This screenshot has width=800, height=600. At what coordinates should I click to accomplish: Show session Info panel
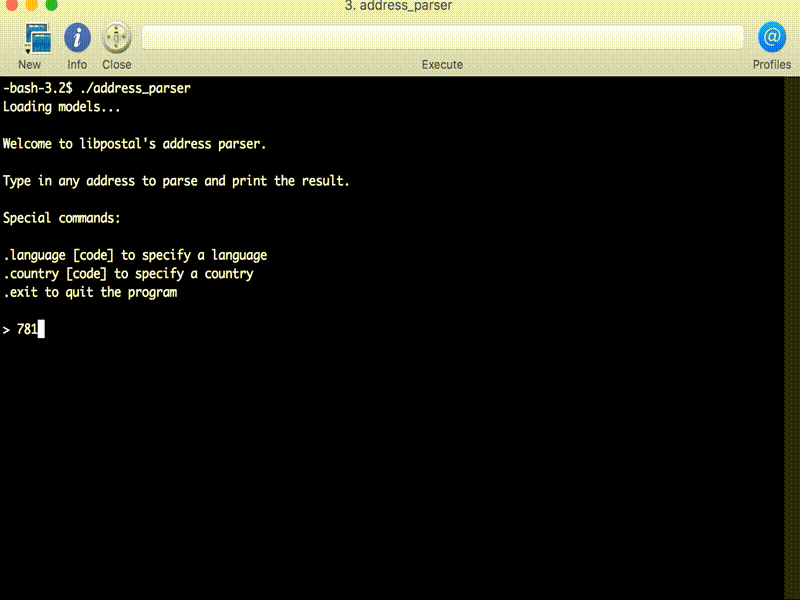click(x=77, y=37)
